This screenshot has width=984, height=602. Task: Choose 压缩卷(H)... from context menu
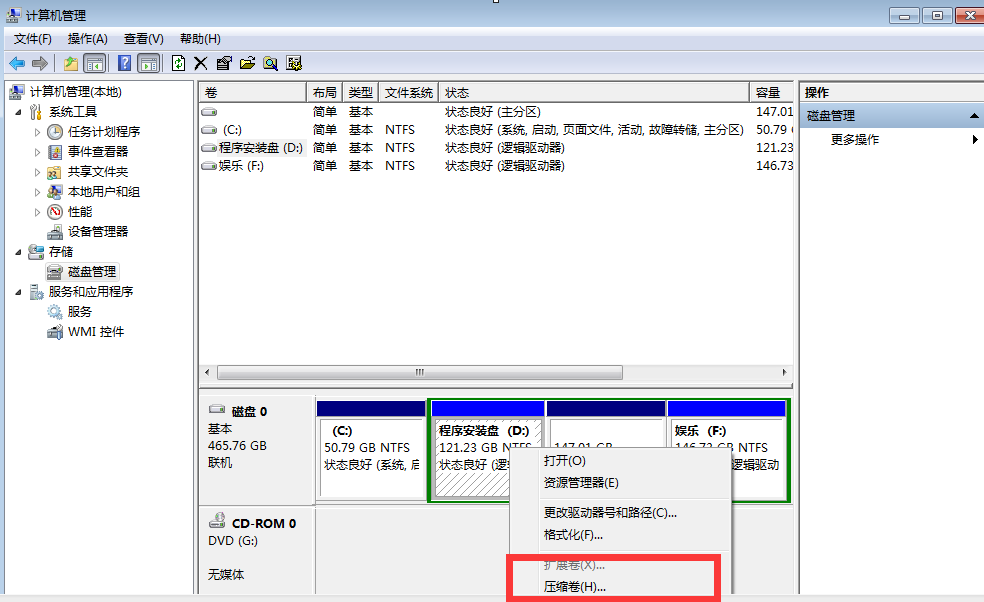pos(574,587)
